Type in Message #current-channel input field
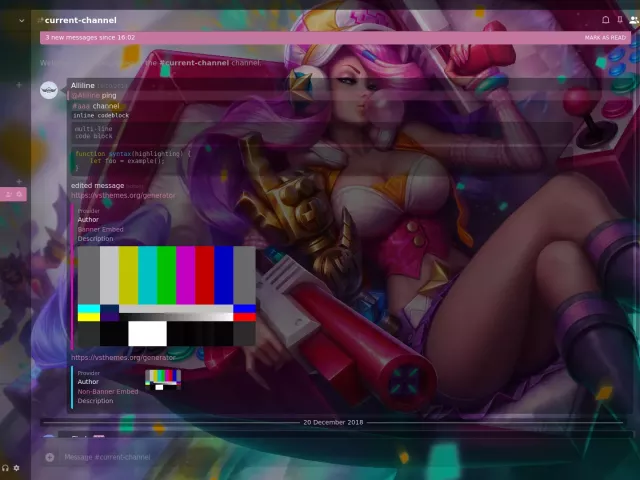 (300, 457)
